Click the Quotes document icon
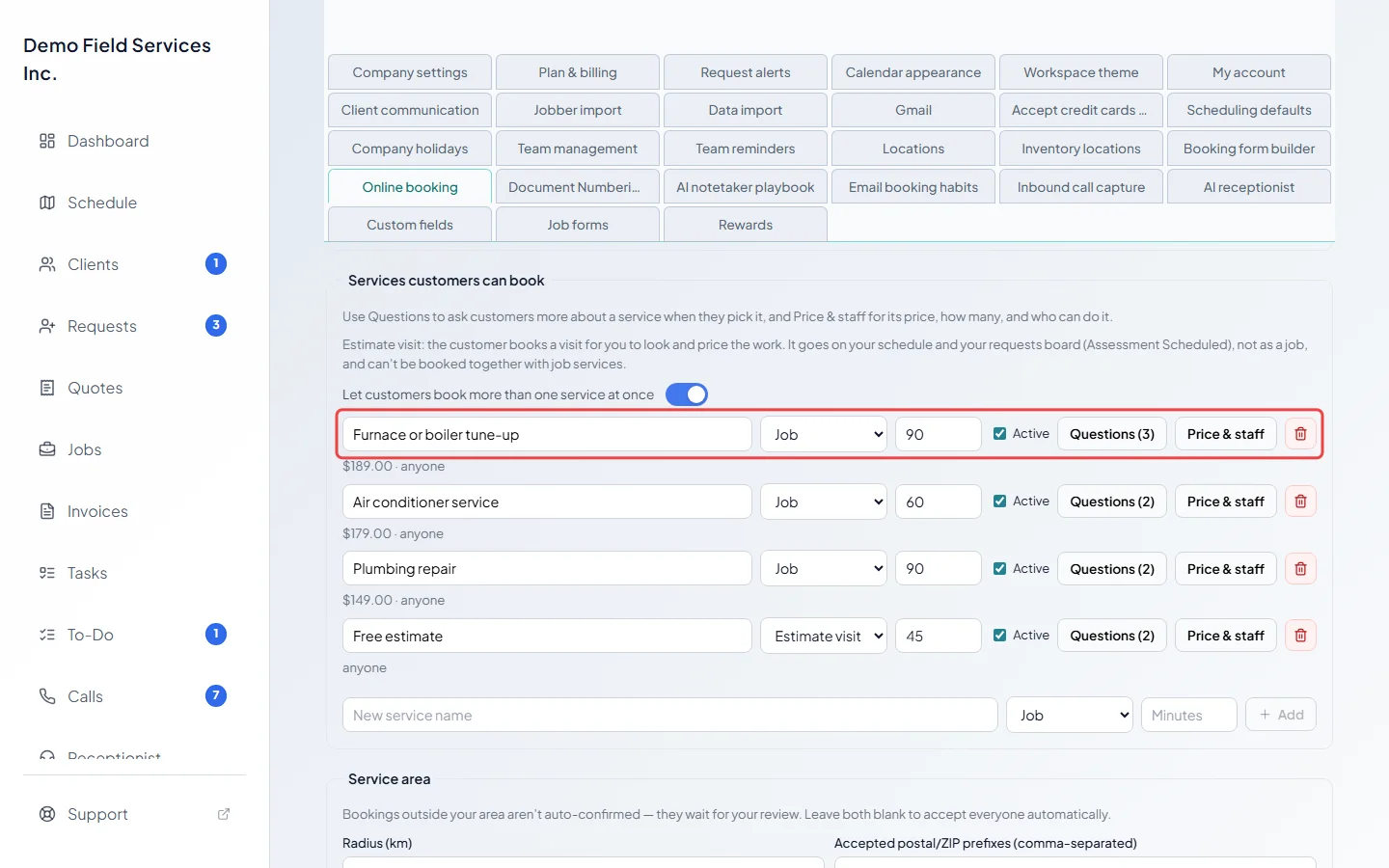This screenshot has height=868, width=1389. coord(47,388)
